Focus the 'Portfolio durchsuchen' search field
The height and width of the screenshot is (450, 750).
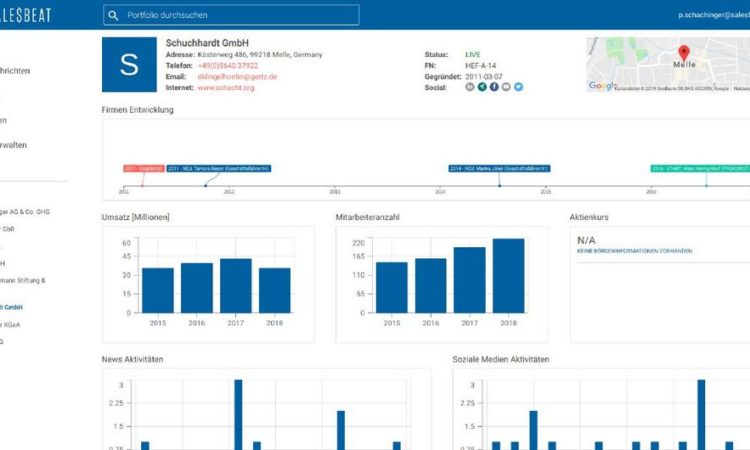click(x=231, y=15)
